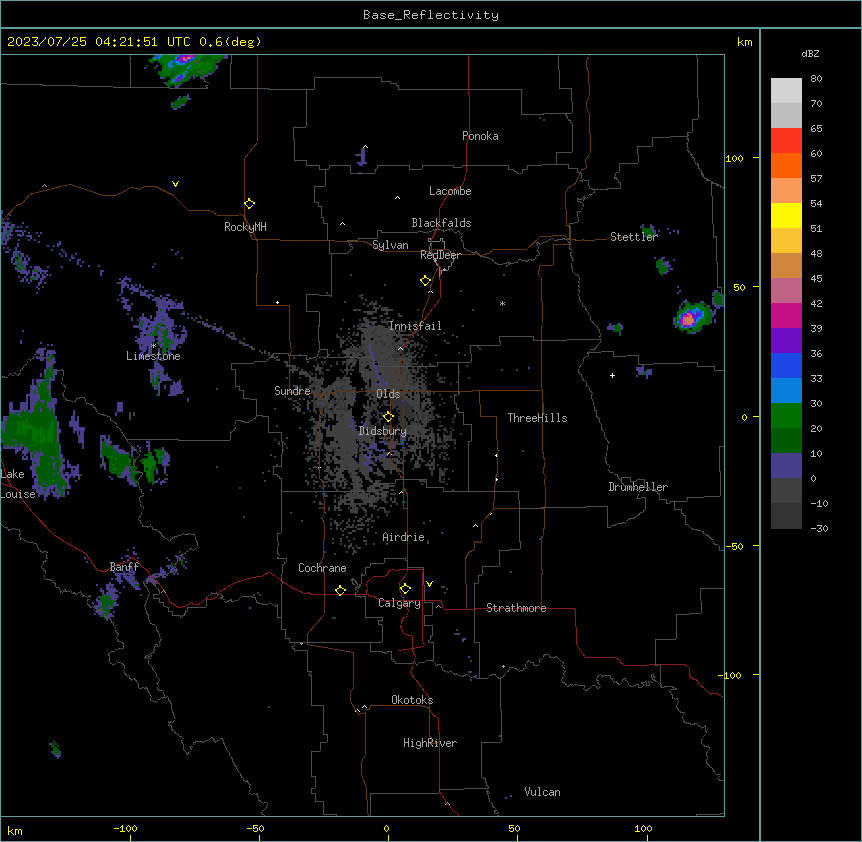Click the magenta 42 dBZ legend color

786,315
